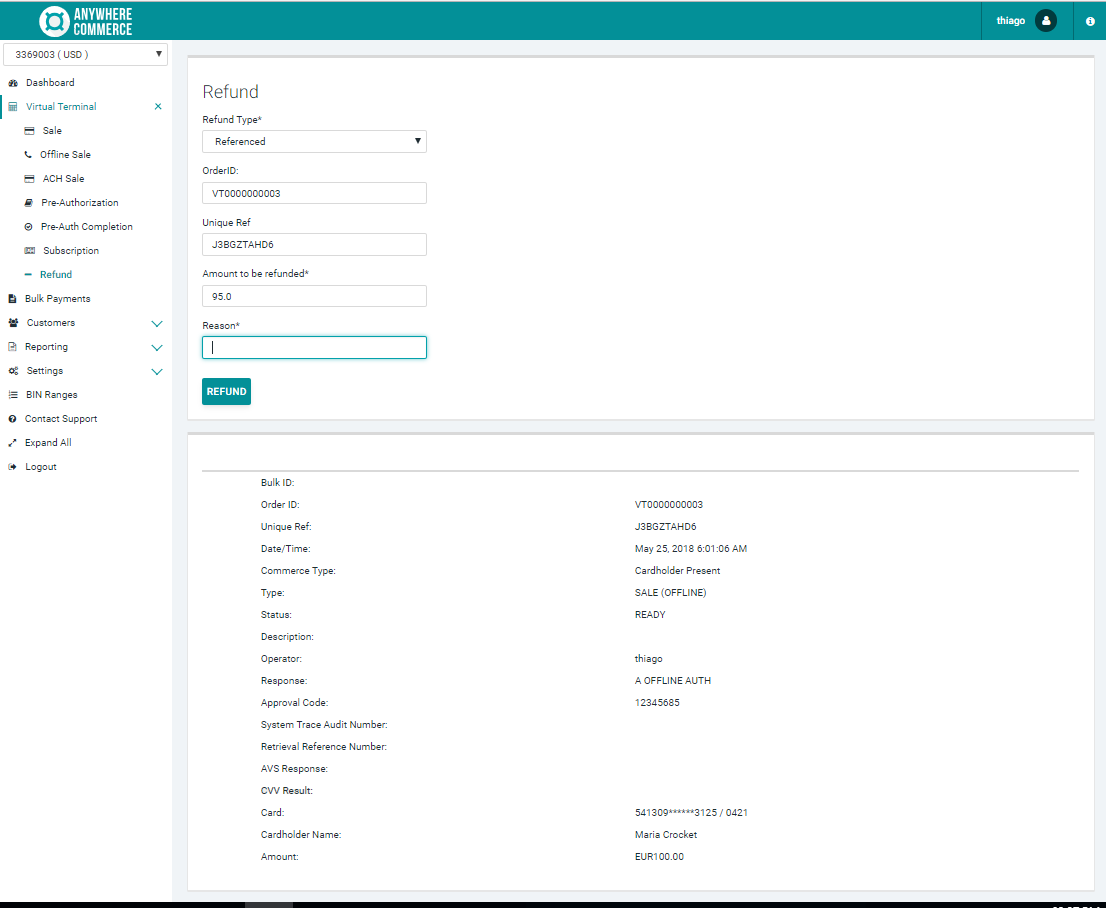Click the Order ID value VT0000000003 in details
1106x908 pixels.
(x=669, y=504)
